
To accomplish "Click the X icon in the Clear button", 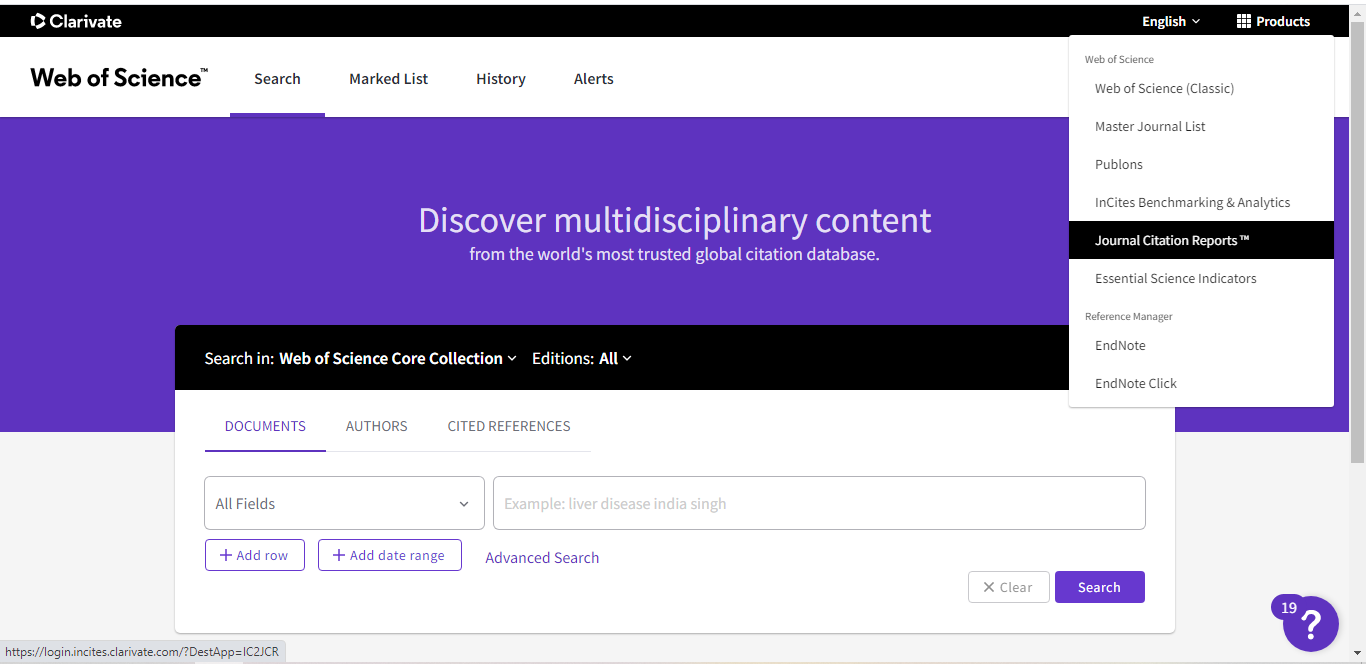I will point(991,587).
